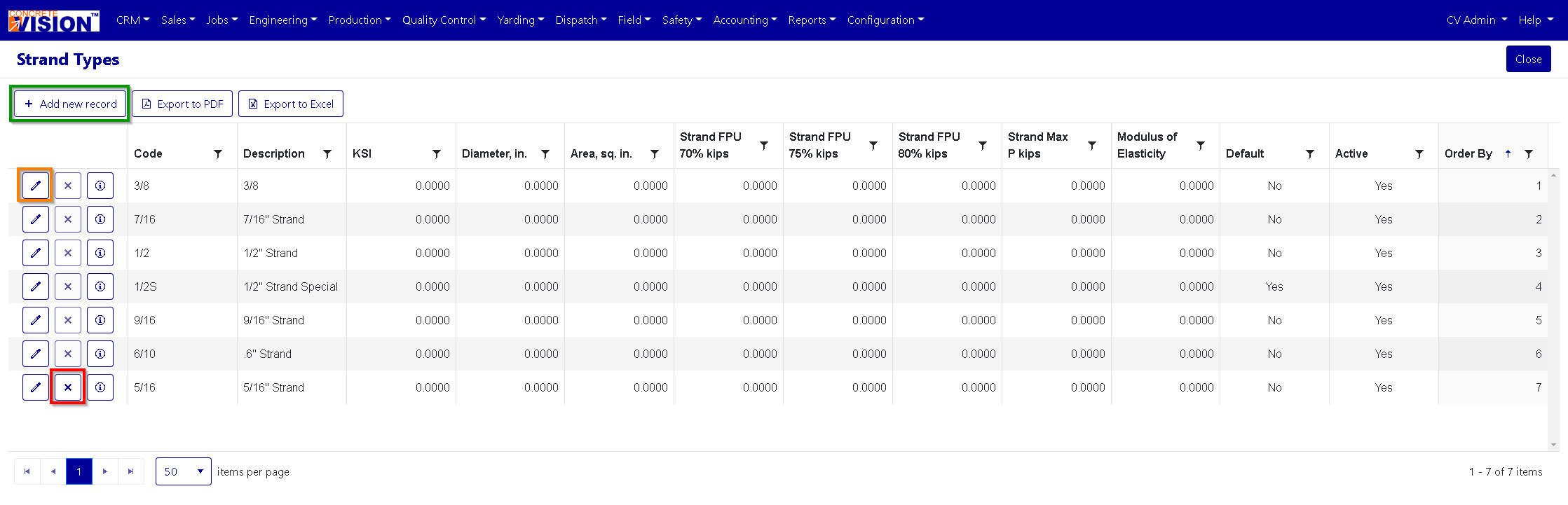Show info for the 3/8 strand row
The height and width of the screenshot is (505, 1568).
point(100,186)
